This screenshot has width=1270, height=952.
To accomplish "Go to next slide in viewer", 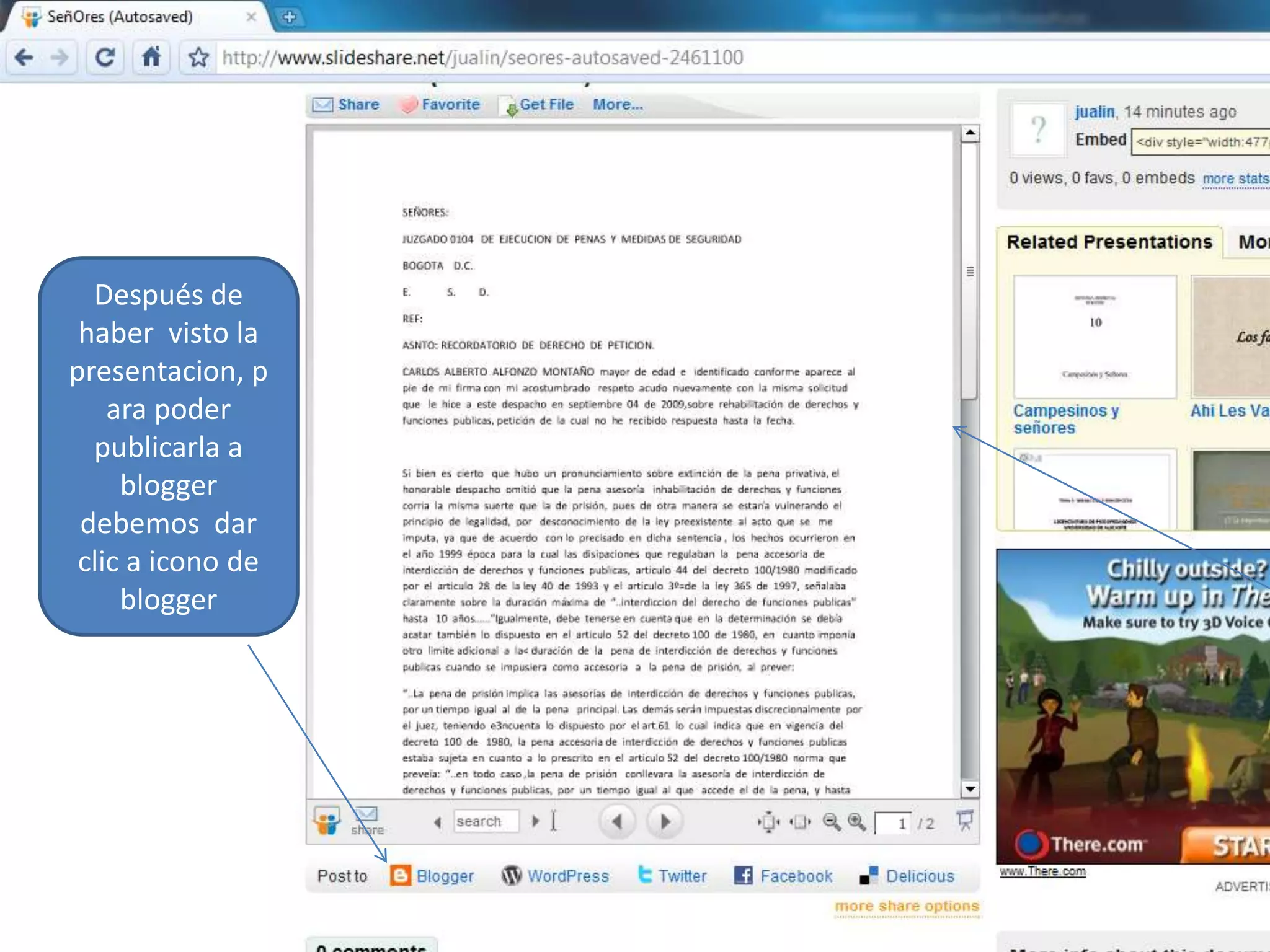I will (x=665, y=822).
